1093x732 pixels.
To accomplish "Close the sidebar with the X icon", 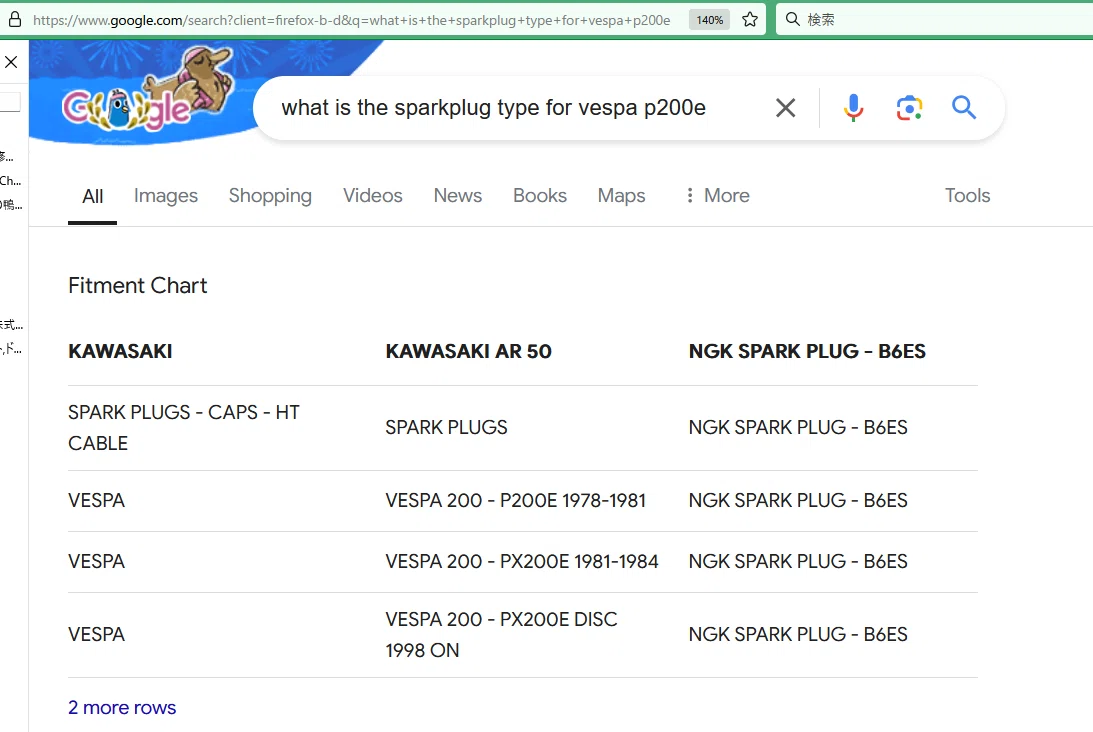I will click(11, 62).
